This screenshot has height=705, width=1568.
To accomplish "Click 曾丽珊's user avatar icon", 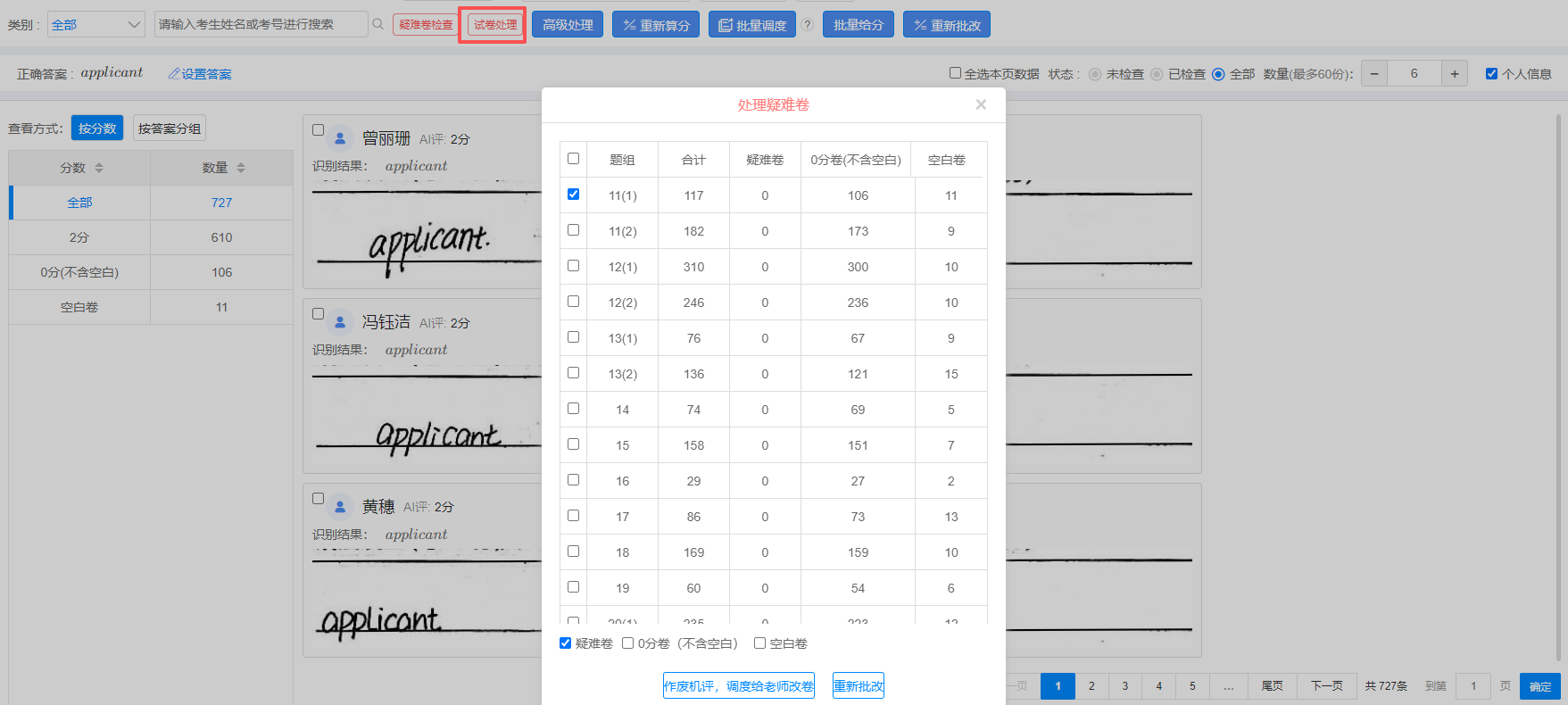I will coord(340,138).
